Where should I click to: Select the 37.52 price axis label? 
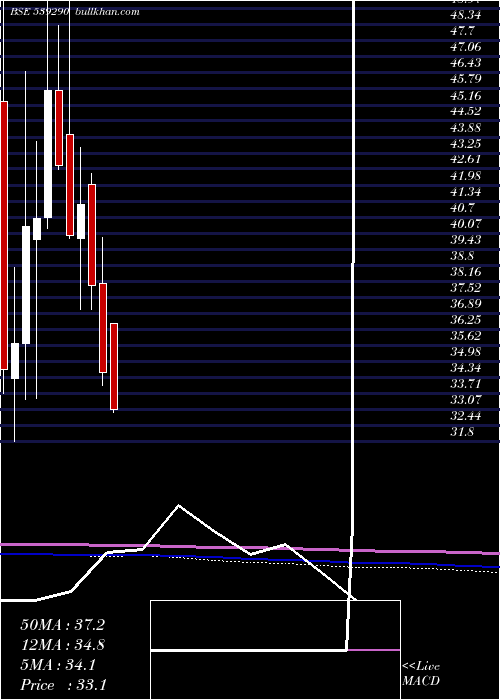[x=466, y=288]
